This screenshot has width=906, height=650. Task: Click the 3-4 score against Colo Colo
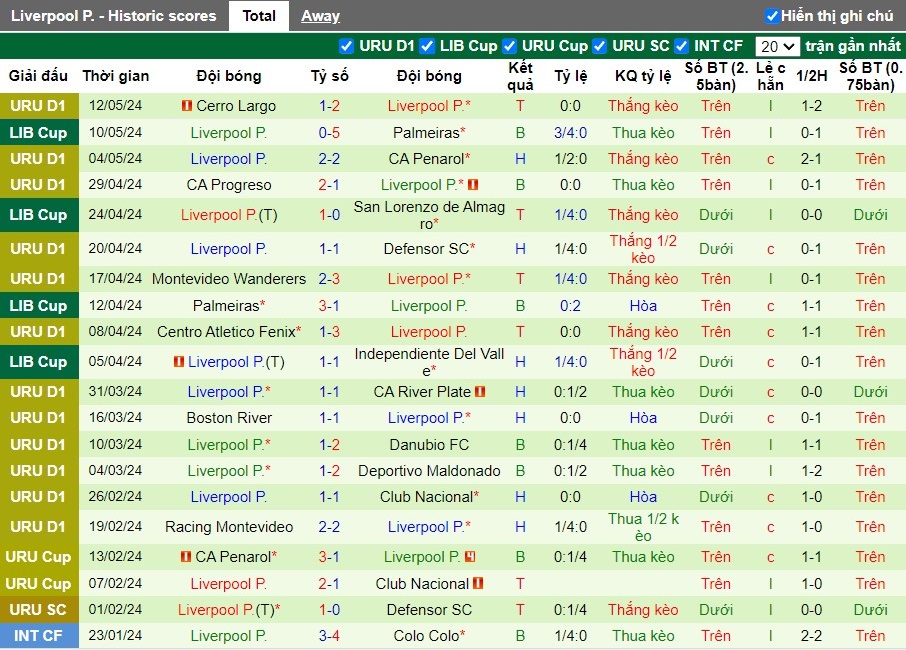(x=329, y=636)
